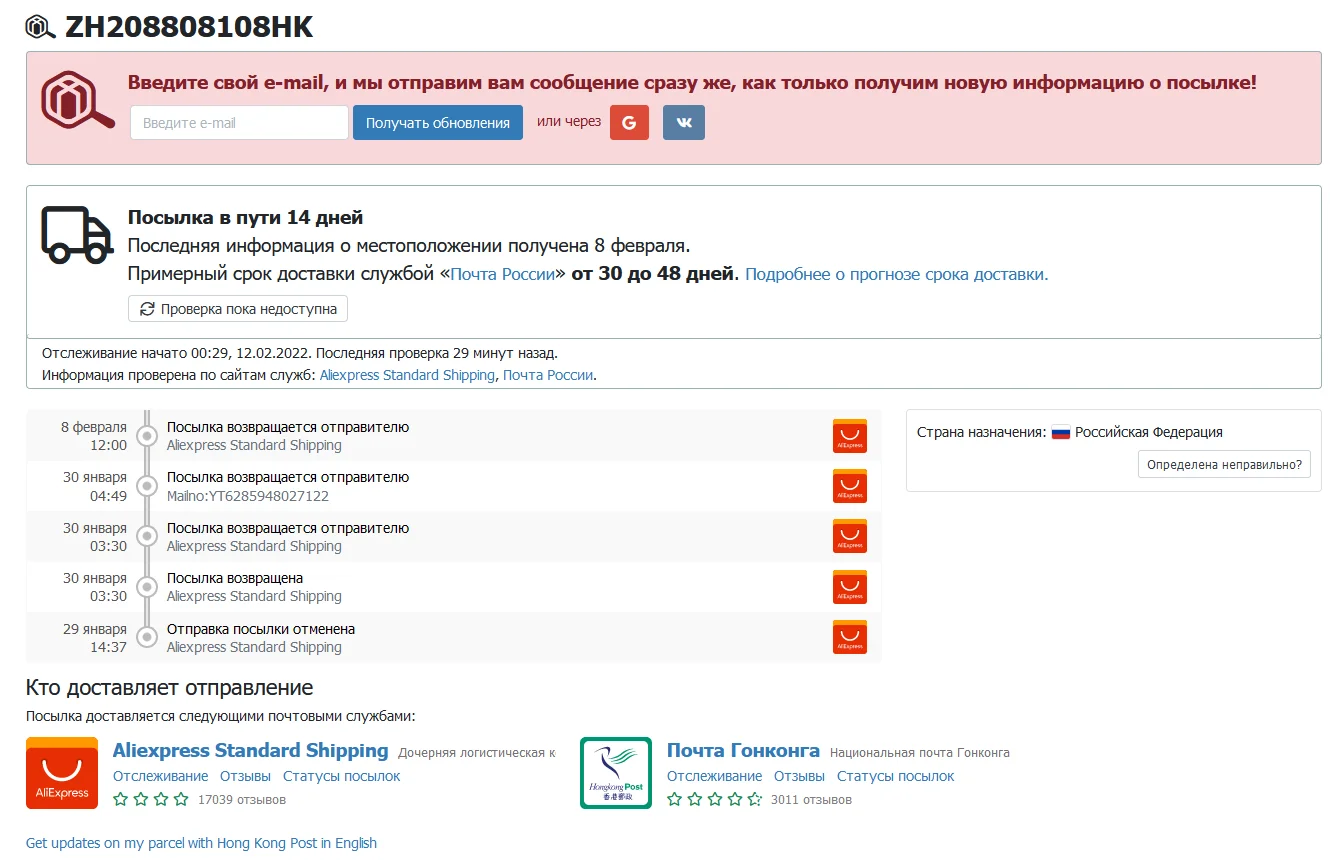Open the large AliExpress carrier logo
The image size is (1330, 860).
(x=62, y=773)
